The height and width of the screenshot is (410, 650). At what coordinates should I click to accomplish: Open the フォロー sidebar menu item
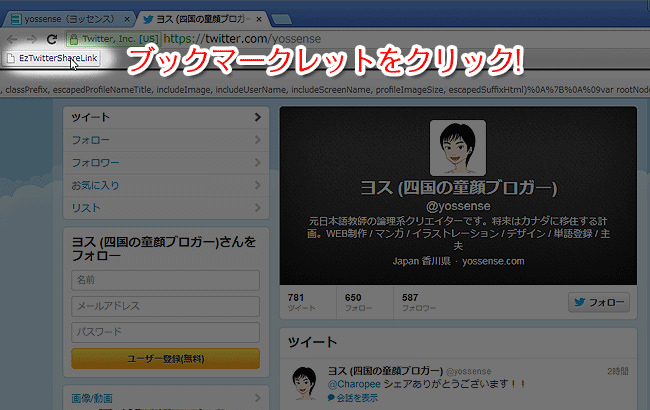tap(166, 140)
